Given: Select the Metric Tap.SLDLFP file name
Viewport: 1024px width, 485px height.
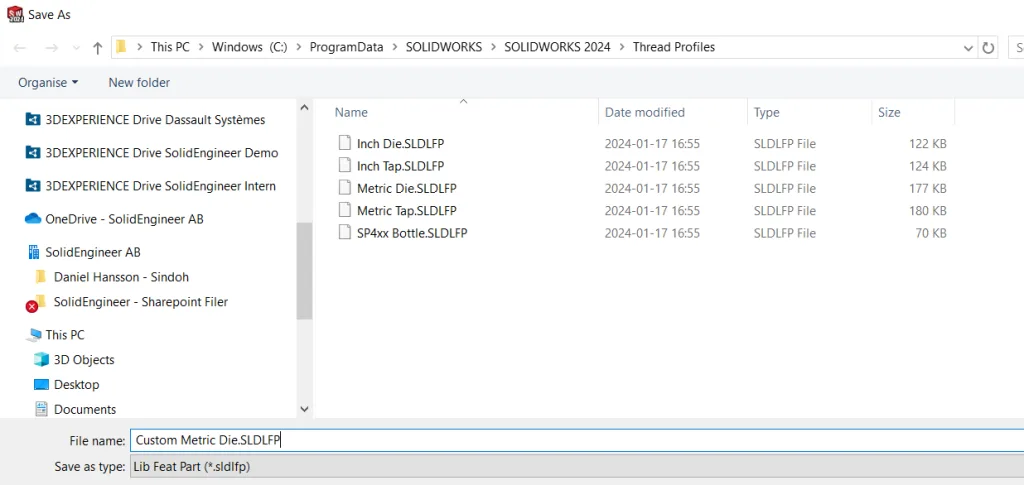Looking at the screenshot, I should 406,210.
